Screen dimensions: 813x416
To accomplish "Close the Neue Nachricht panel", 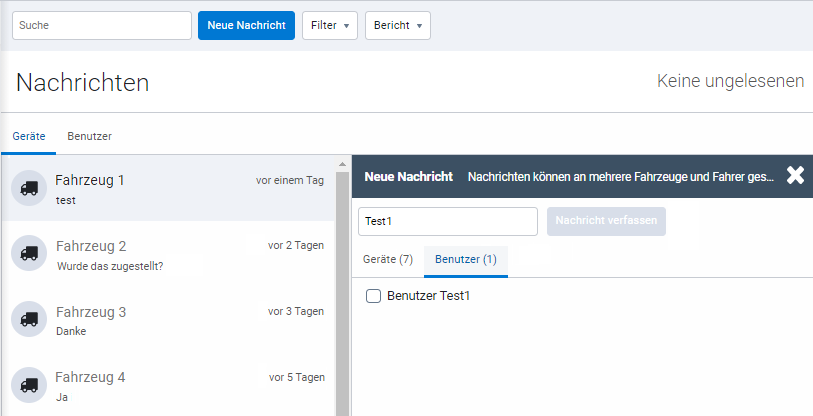I will (x=795, y=176).
